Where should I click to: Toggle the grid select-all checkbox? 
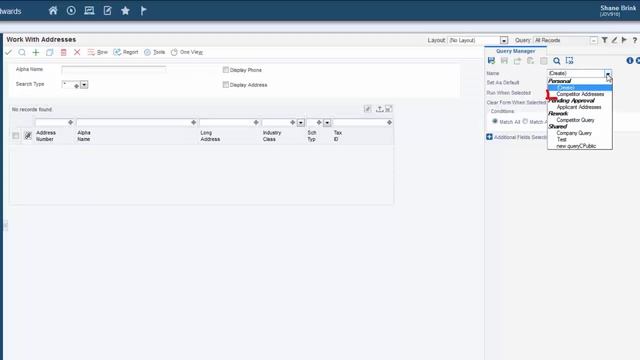pyautogui.click(x=16, y=136)
